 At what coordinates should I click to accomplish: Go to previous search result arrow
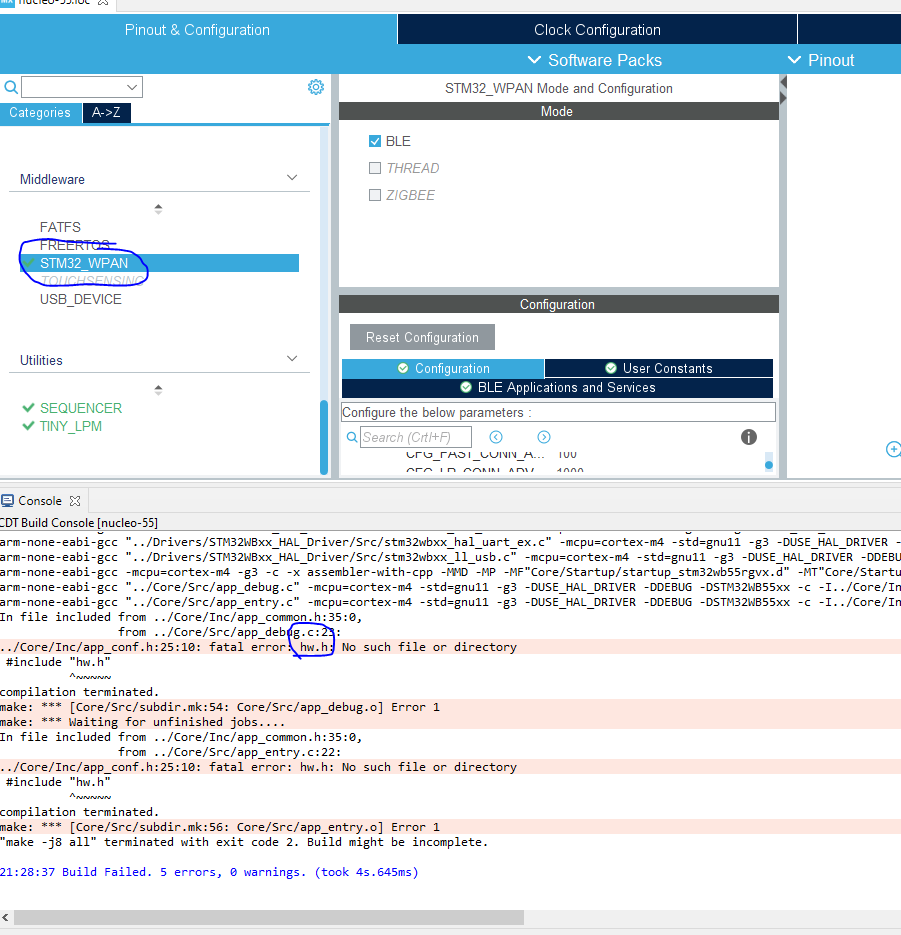pos(496,437)
